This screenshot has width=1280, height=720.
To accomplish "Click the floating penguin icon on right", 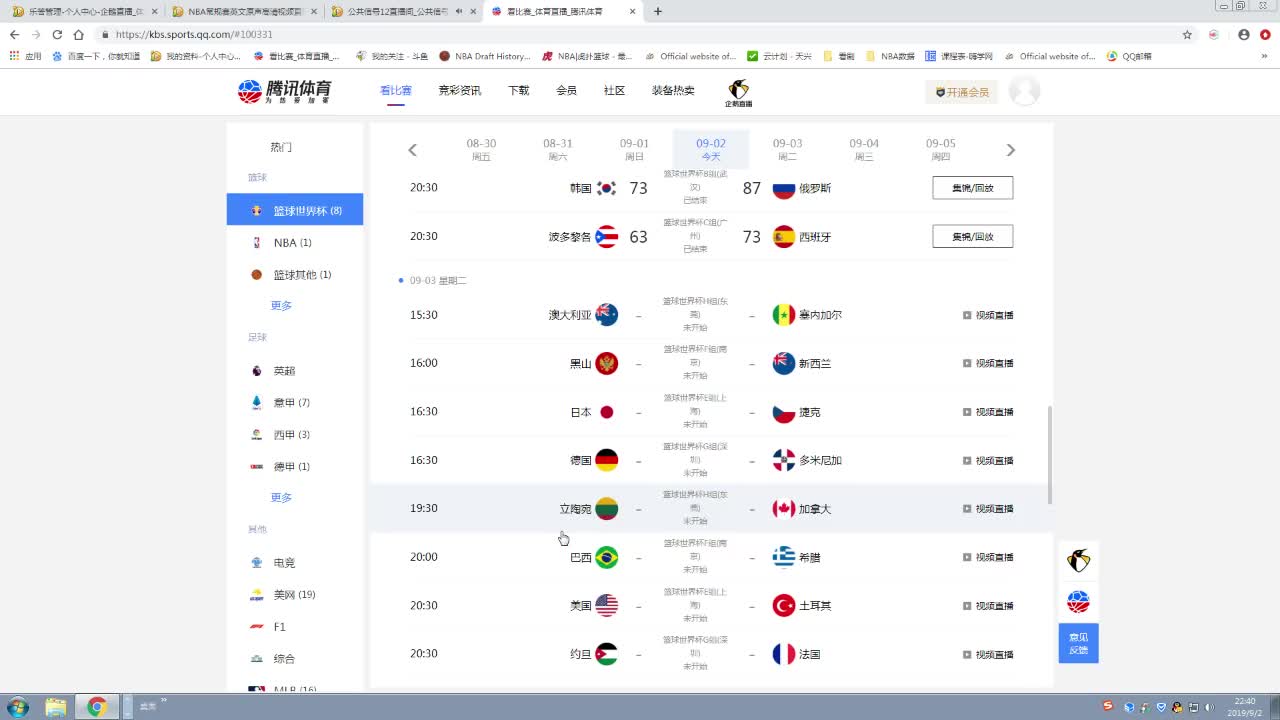I will 1078,560.
